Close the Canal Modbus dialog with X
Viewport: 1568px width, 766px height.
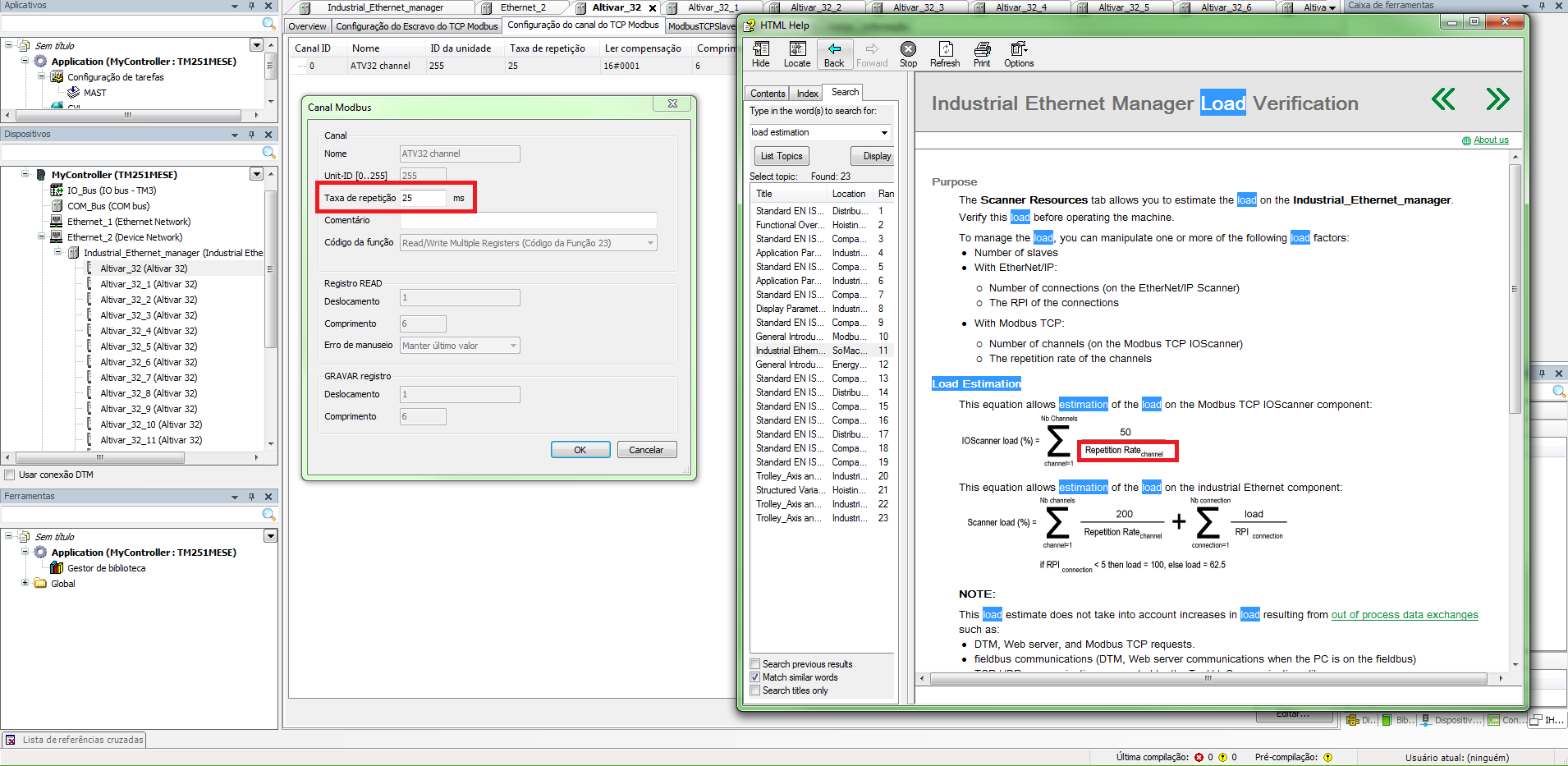673,103
